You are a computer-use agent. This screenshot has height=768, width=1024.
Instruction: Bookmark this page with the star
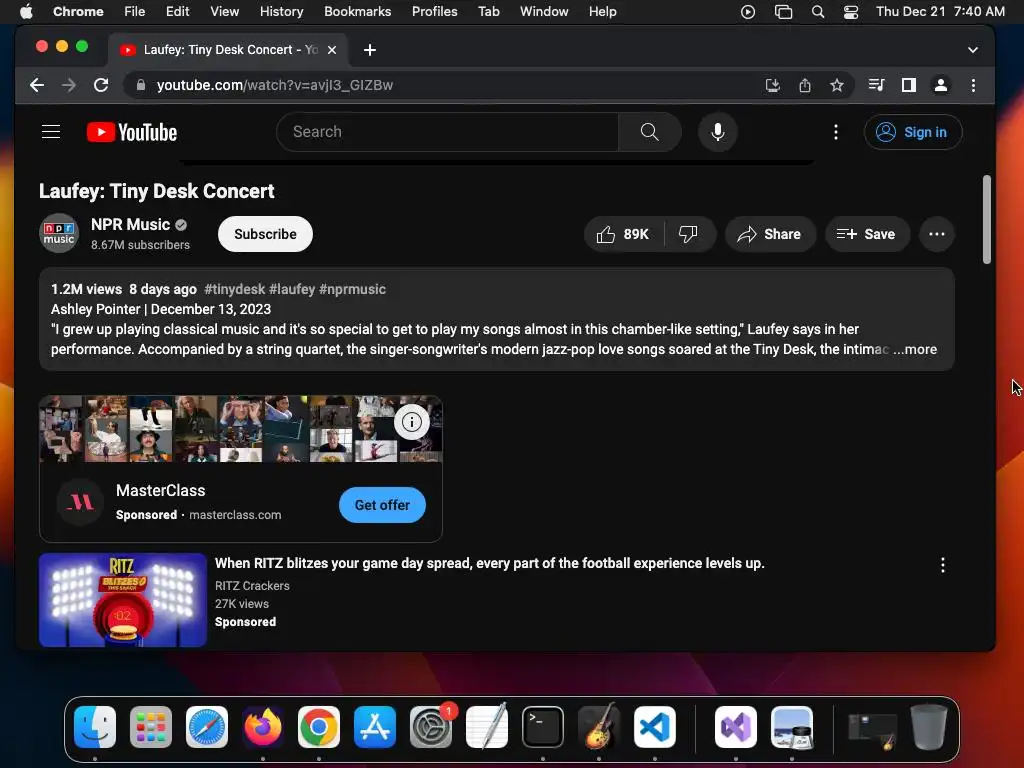[837, 85]
